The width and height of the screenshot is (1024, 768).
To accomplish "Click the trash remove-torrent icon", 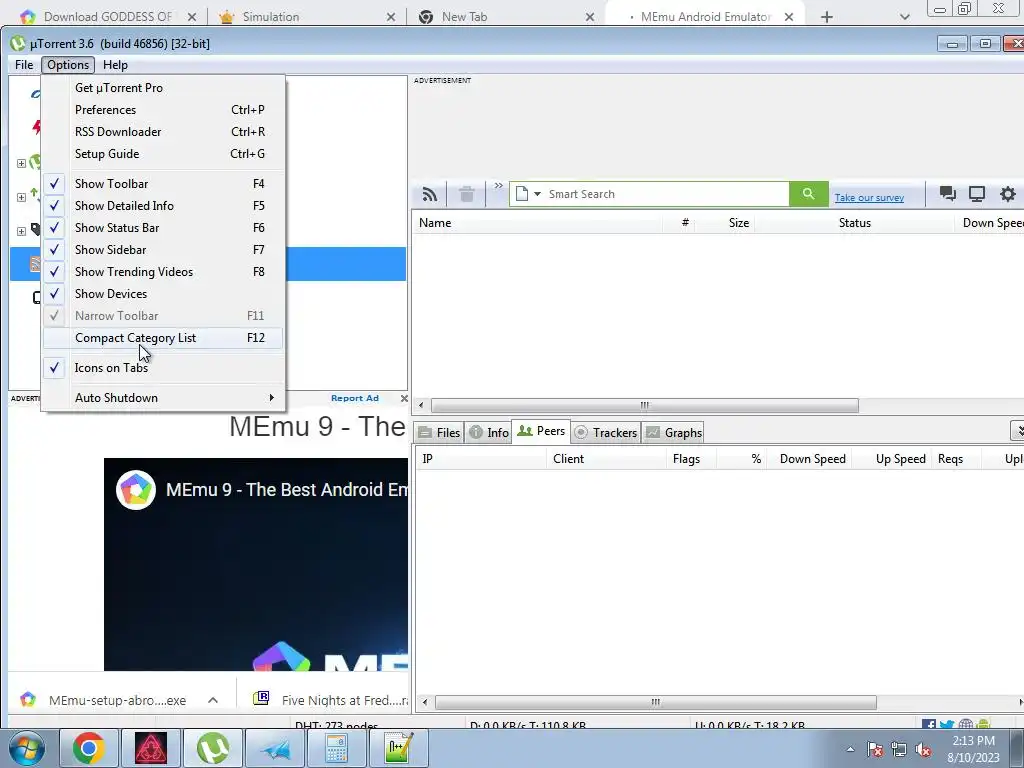I will pos(466,195).
